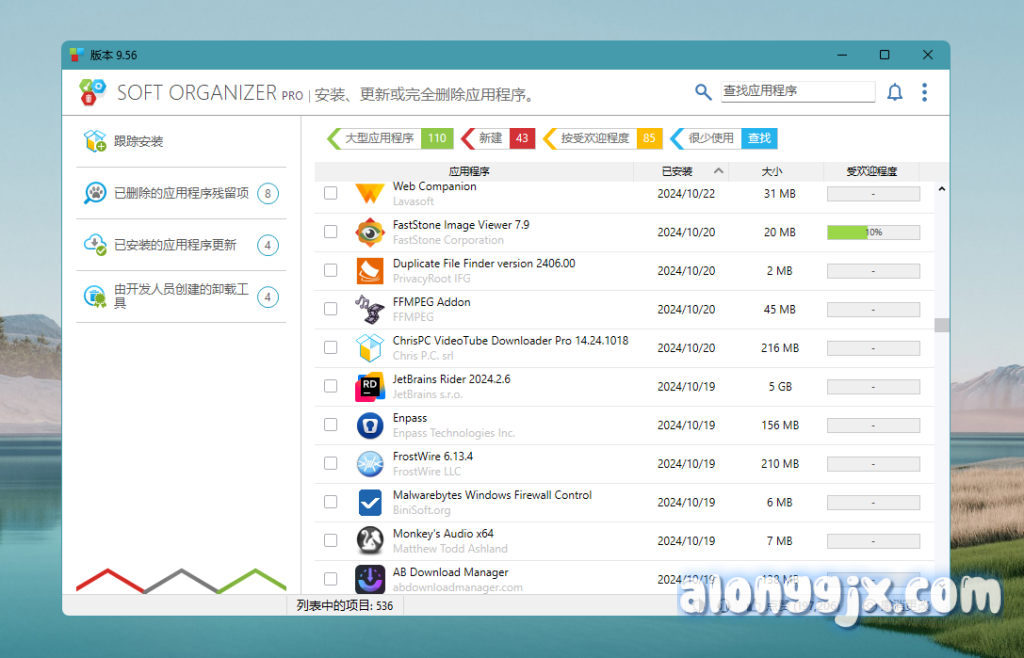Click the FastStone Image Viewer app icon
Viewport: 1024px width, 658px height.
(370, 232)
